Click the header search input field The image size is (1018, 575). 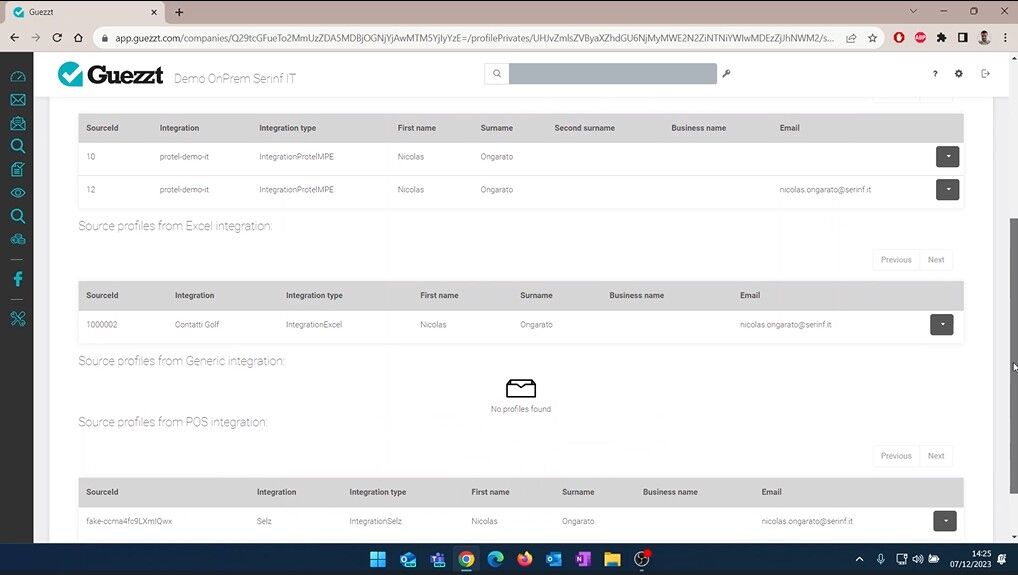(x=612, y=74)
